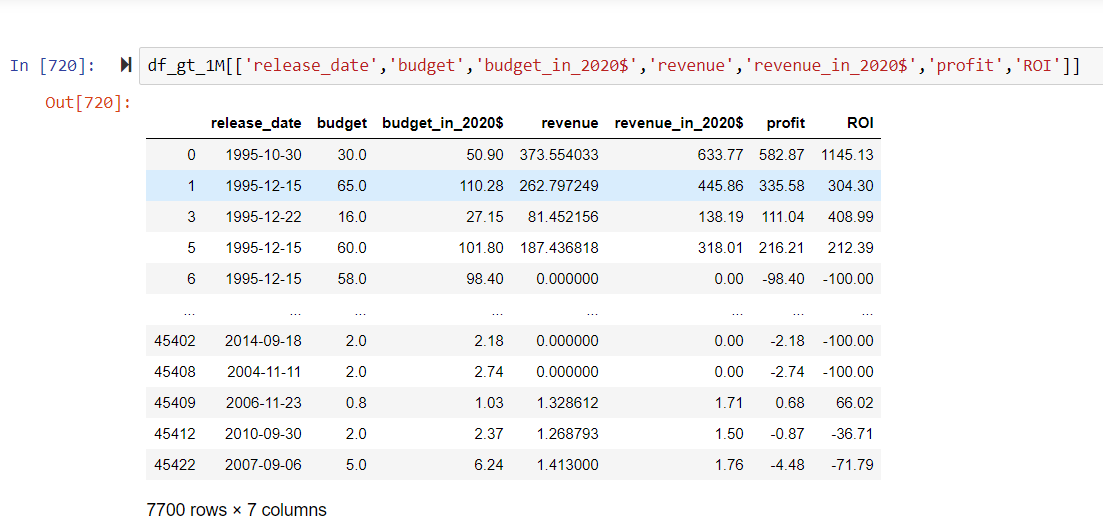Click row index 45422

175,464
